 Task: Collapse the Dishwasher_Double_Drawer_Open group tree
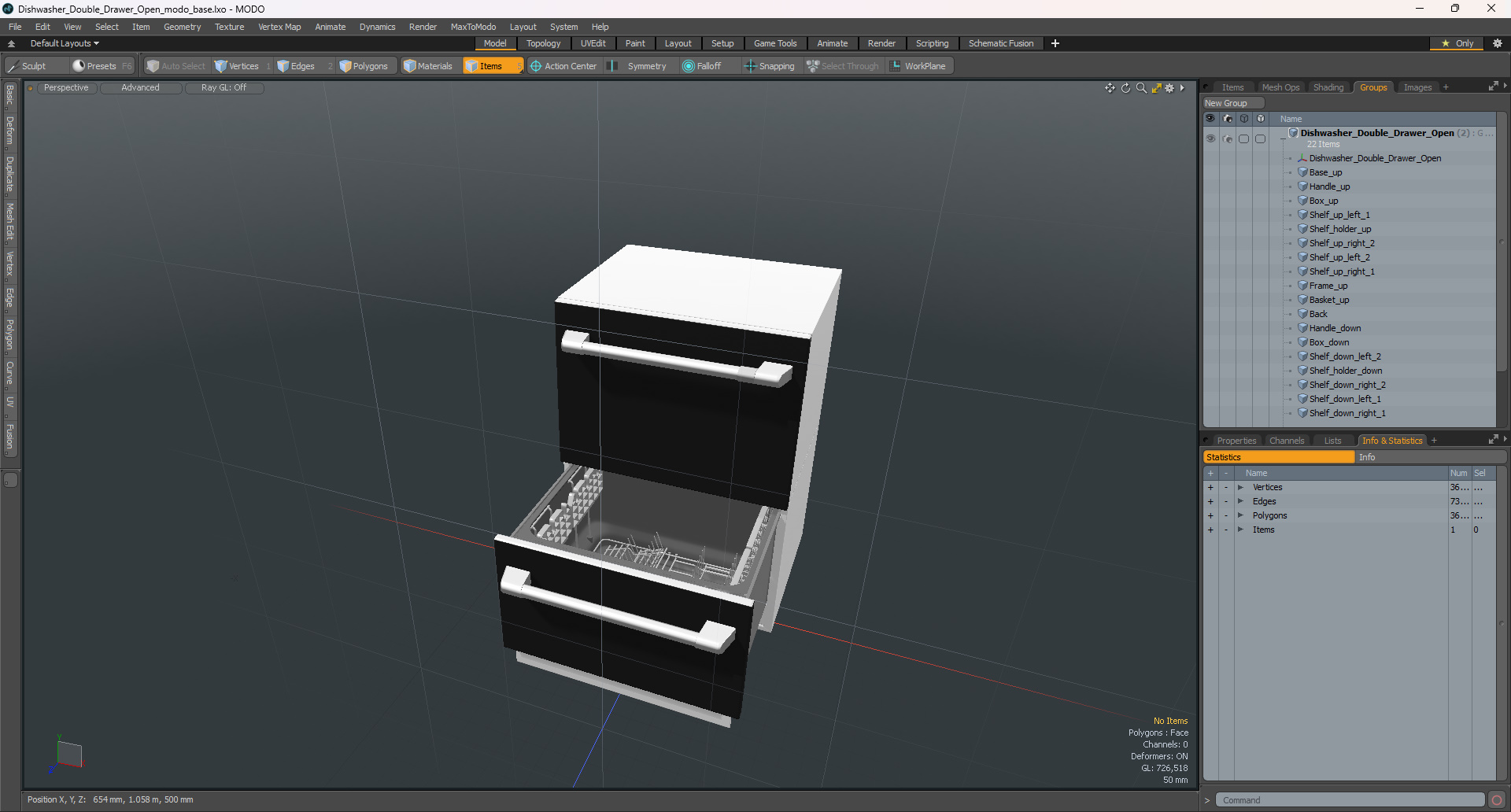[1283, 138]
